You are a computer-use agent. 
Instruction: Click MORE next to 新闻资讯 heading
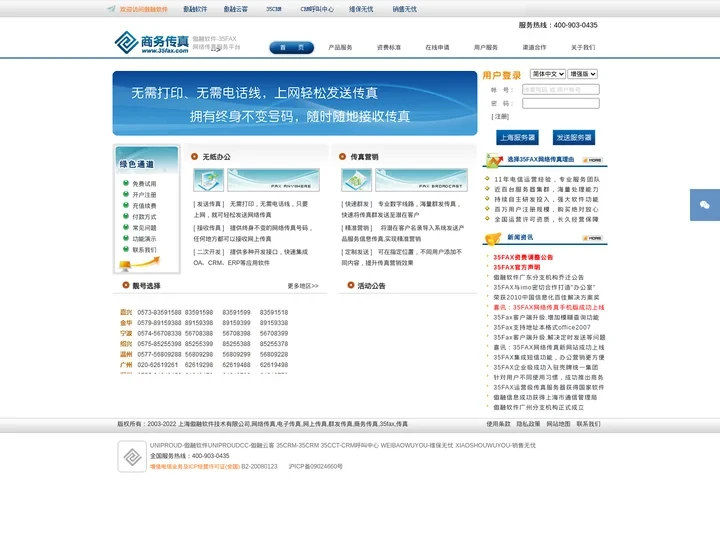(593, 238)
